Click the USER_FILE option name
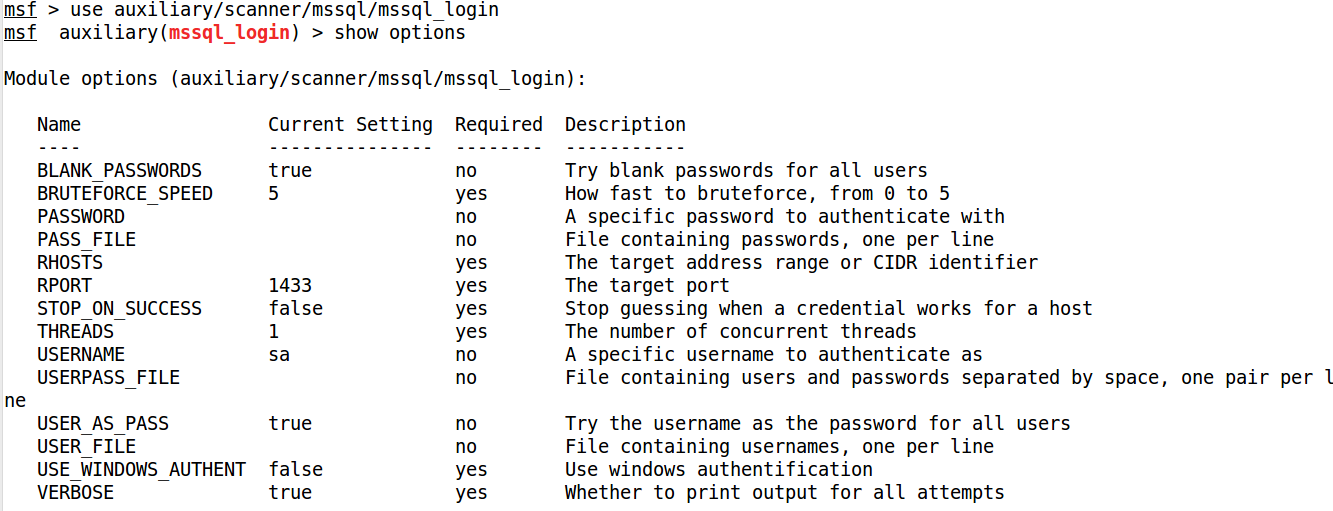Image resolution: width=1333 pixels, height=511 pixels. (x=86, y=446)
